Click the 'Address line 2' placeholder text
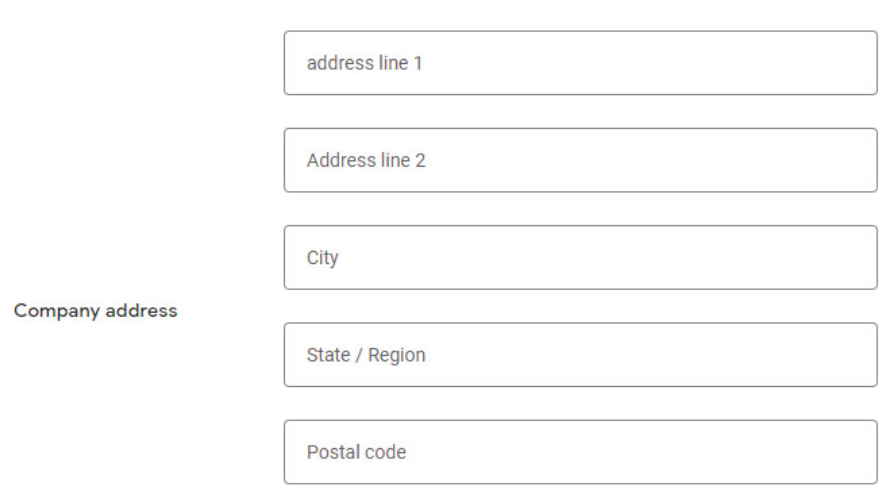This screenshot has width=894, height=493. [366, 160]
